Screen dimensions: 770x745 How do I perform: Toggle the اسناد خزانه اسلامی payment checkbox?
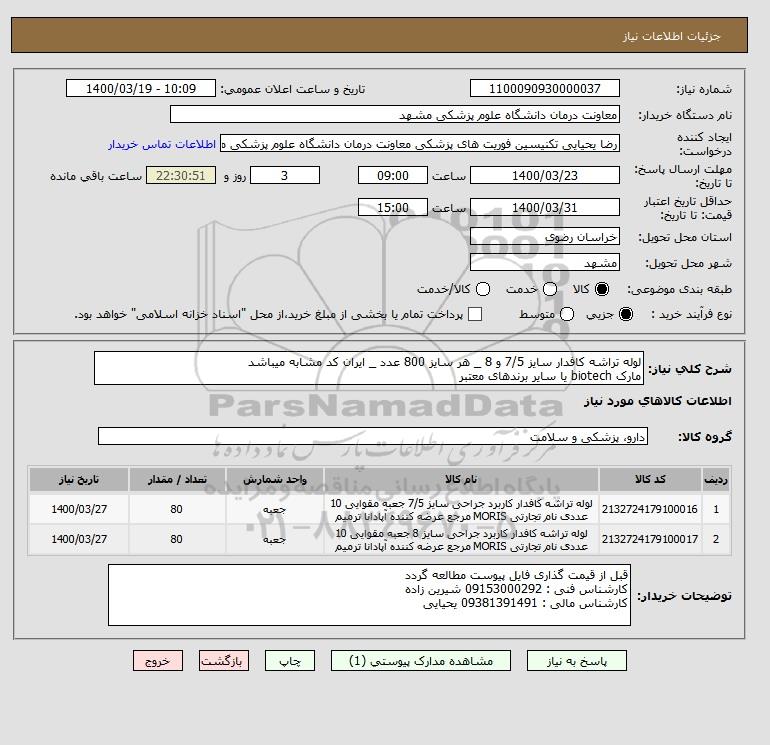click(475, 314)
